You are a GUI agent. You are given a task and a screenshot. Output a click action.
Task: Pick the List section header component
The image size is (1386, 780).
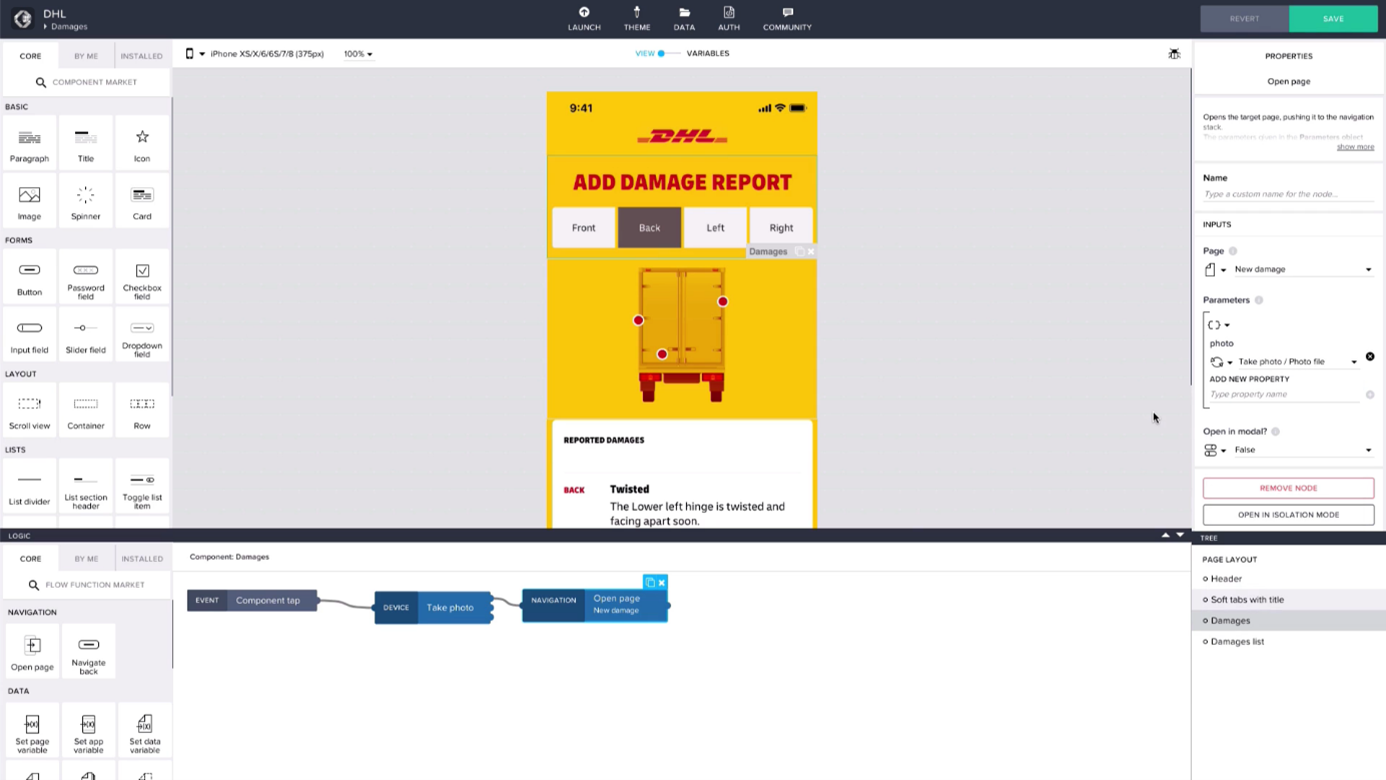(86, 488)
